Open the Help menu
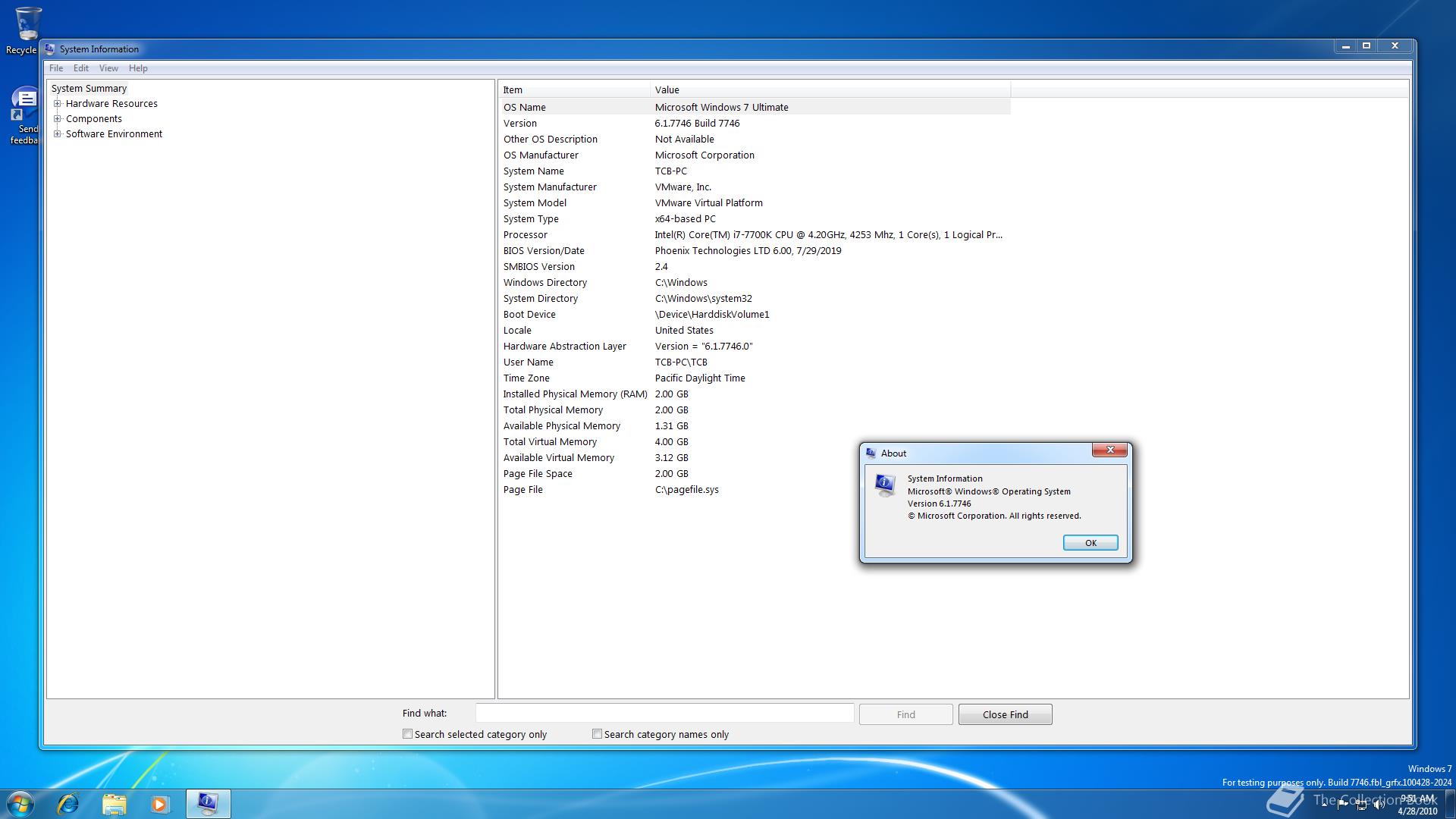This screenshot has height=819, width=1456. coord(138,68)
